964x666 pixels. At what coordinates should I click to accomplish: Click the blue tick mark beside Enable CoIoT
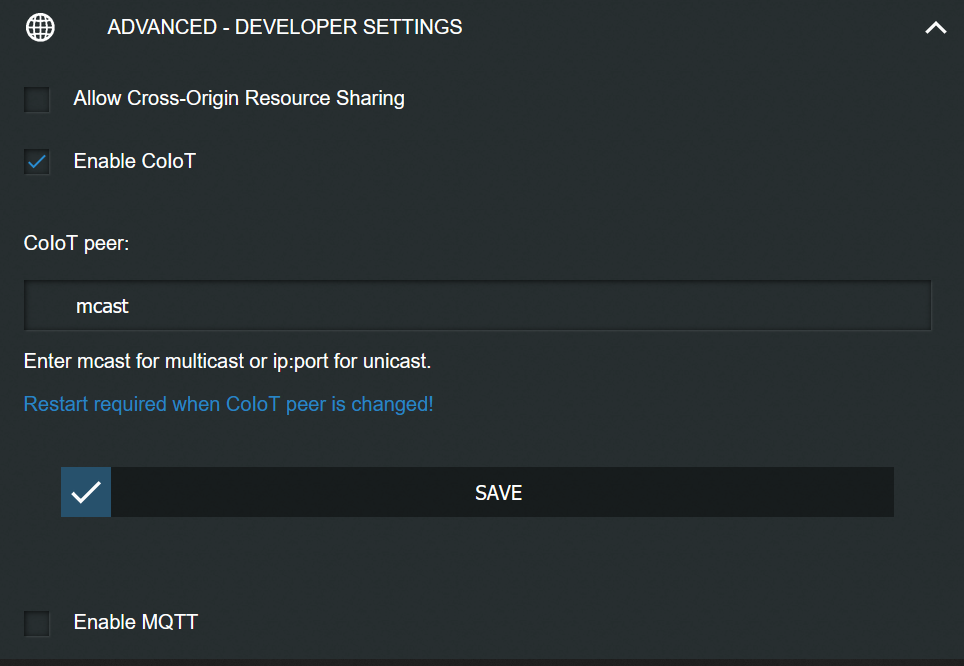tap(37, 162)
